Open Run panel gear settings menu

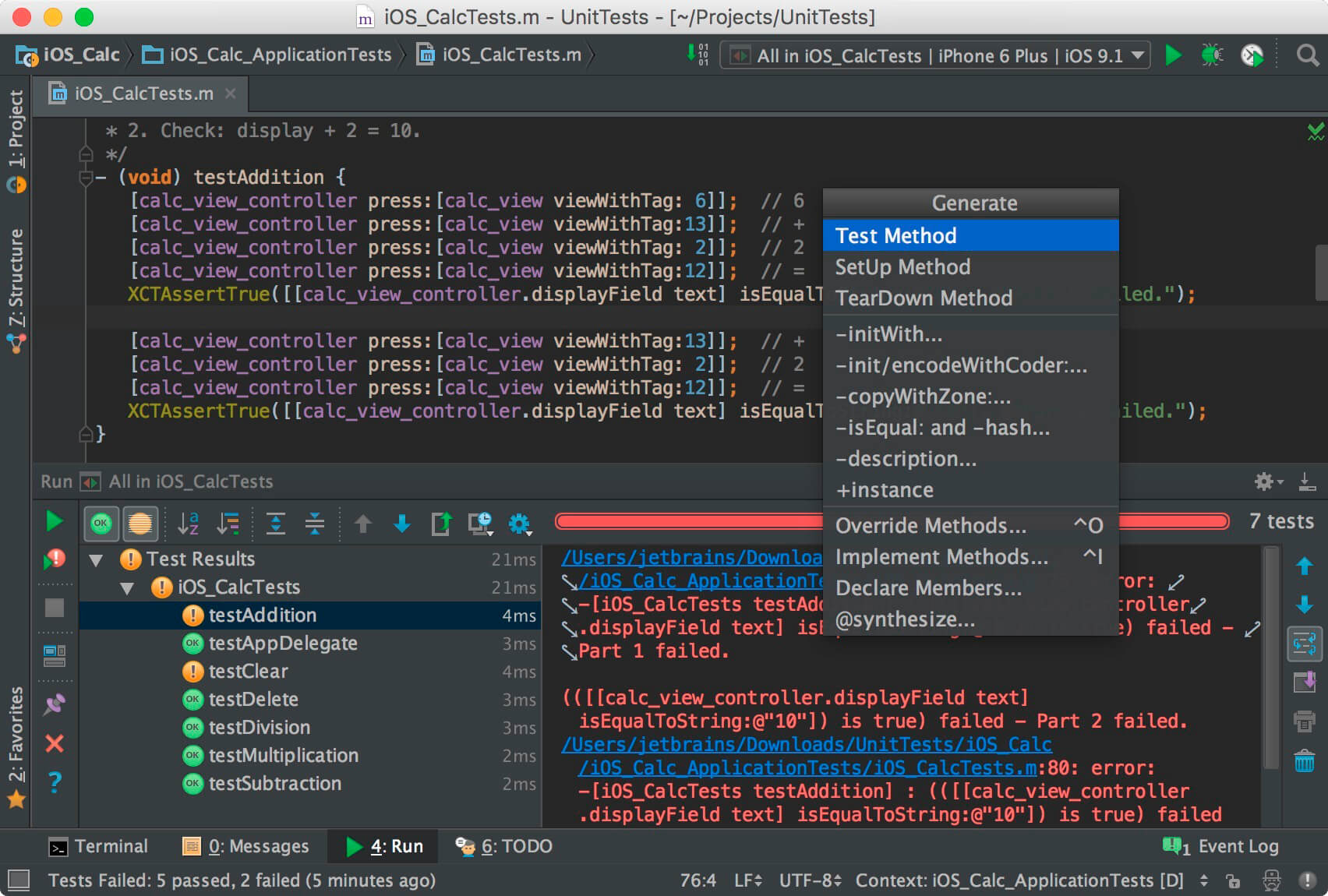(1268, 482)
